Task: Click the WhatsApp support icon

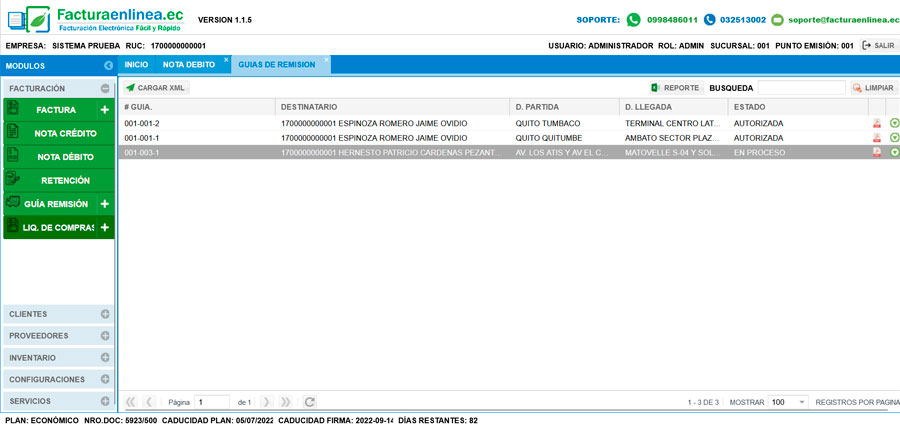Action: [x=633, y=19]
